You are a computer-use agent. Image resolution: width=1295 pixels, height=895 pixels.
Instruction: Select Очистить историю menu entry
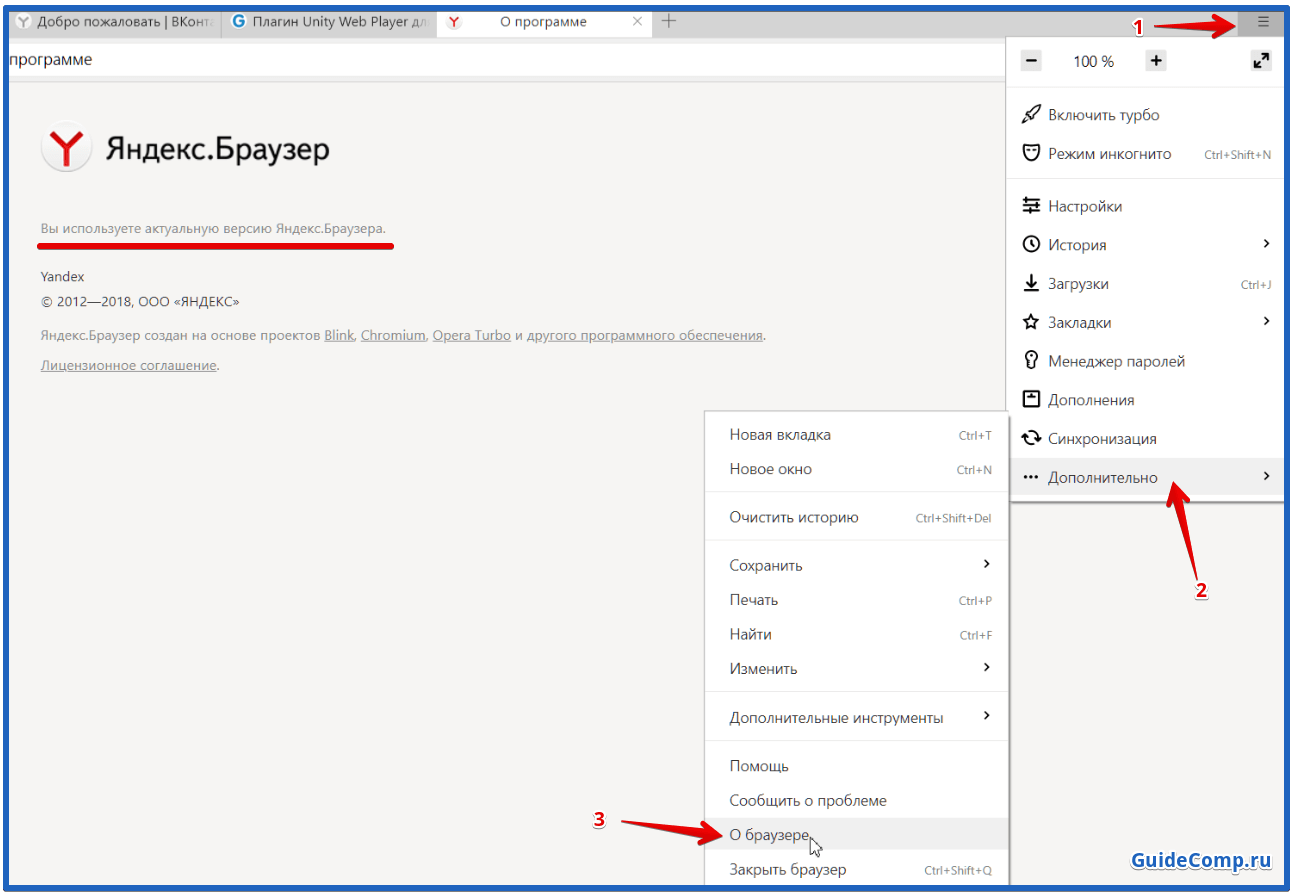click(x=857, y=517)
